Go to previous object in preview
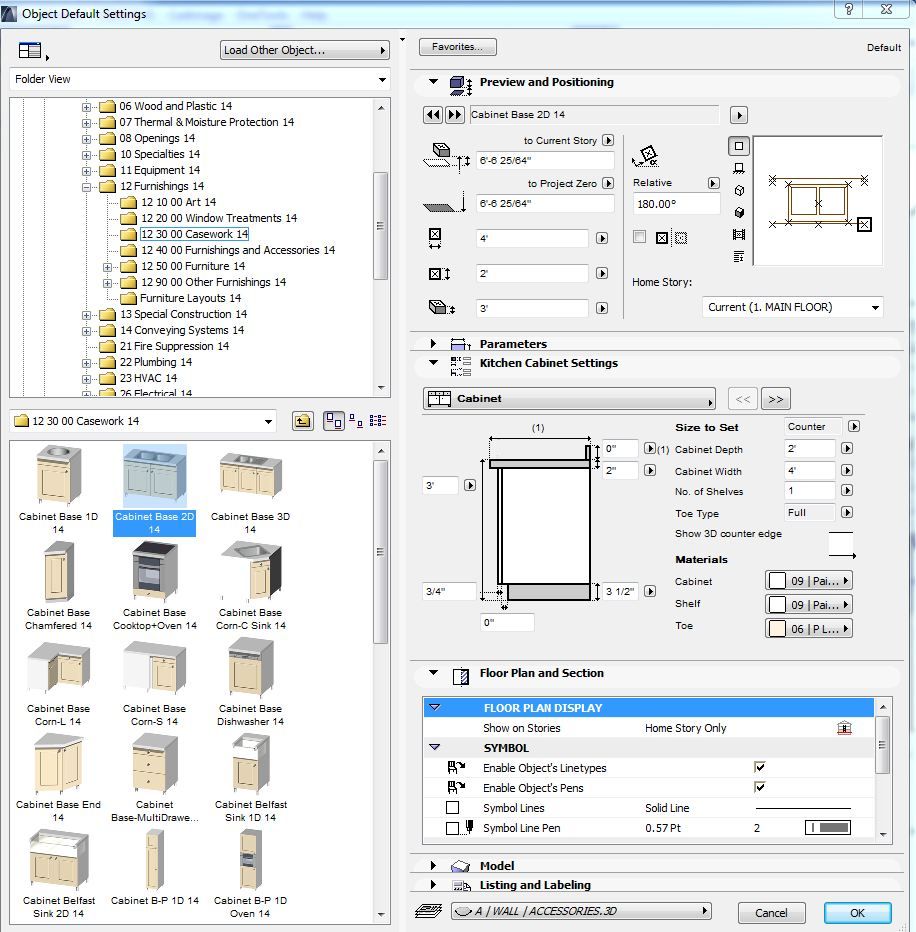Screen dimensions: 916x932 coord(433,115)
